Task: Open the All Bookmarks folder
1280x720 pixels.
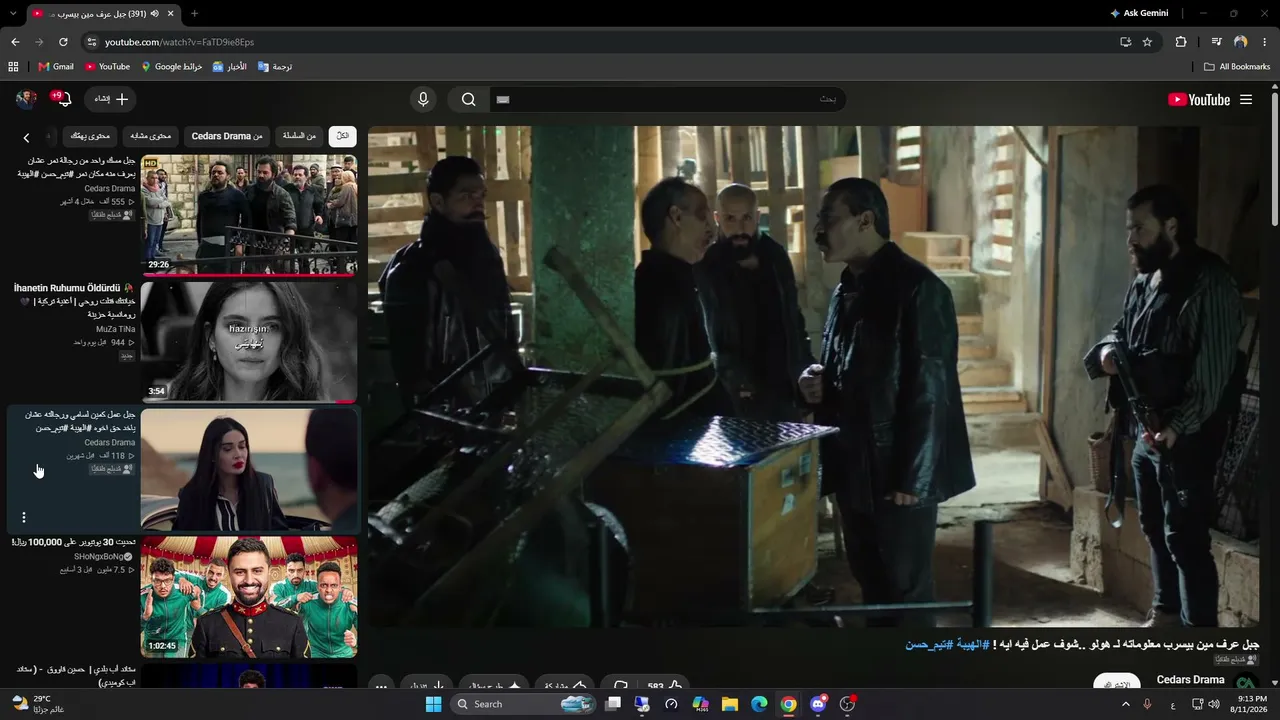Action: pyautogui.click(x=1237, y=67)
